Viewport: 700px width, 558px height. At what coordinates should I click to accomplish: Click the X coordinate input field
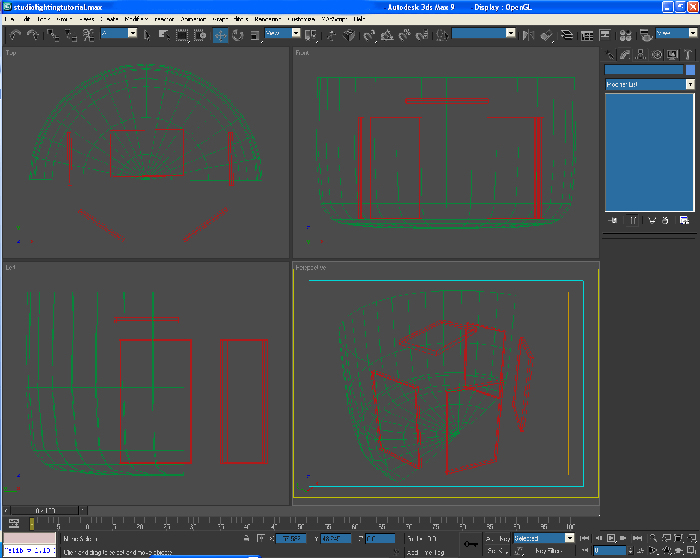(292, 538)
